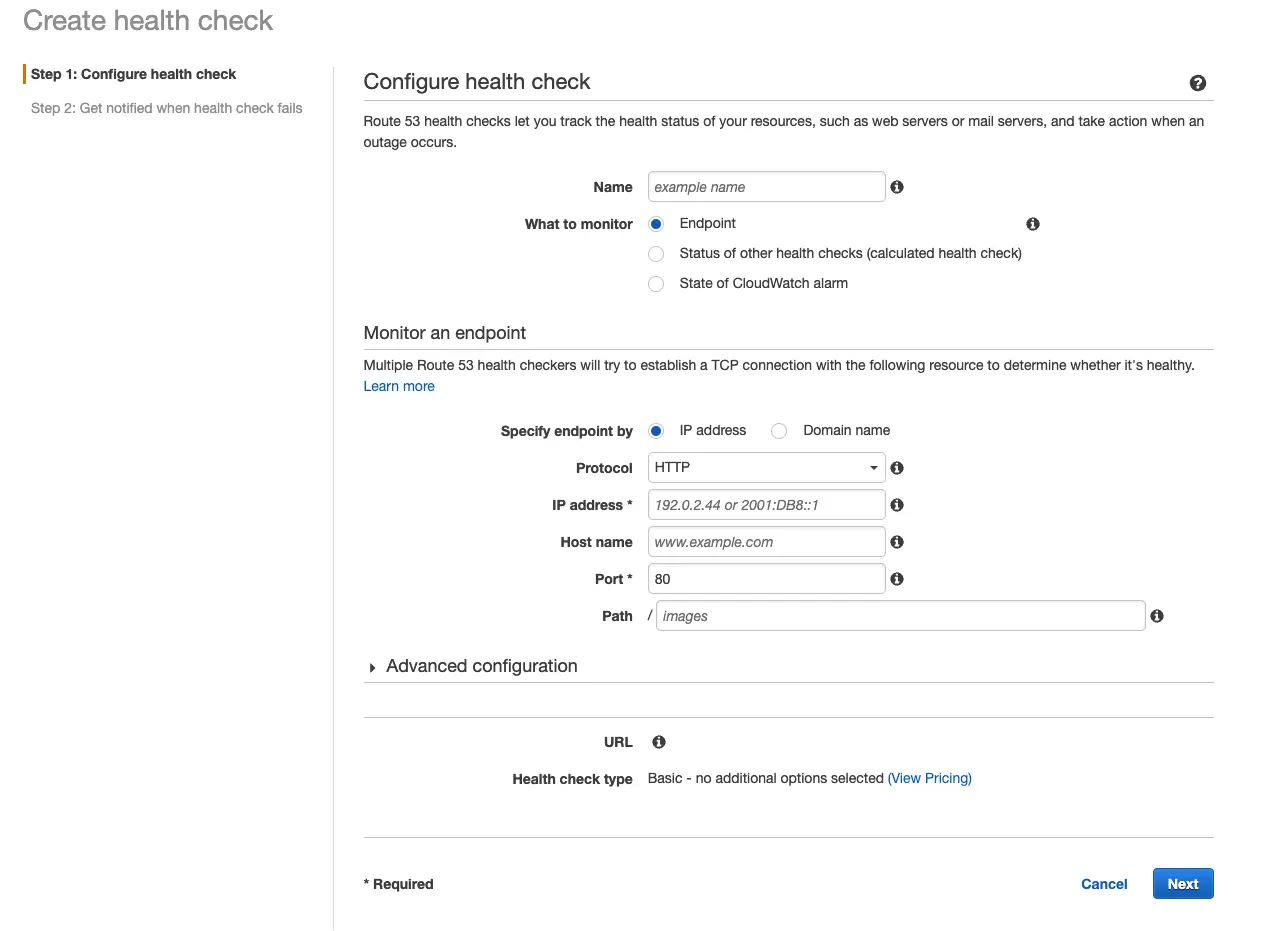Open the Protocol HTTP dropdown
Image resolution: width=1268 pixels, height=931 pixels.
pos(766,468)
